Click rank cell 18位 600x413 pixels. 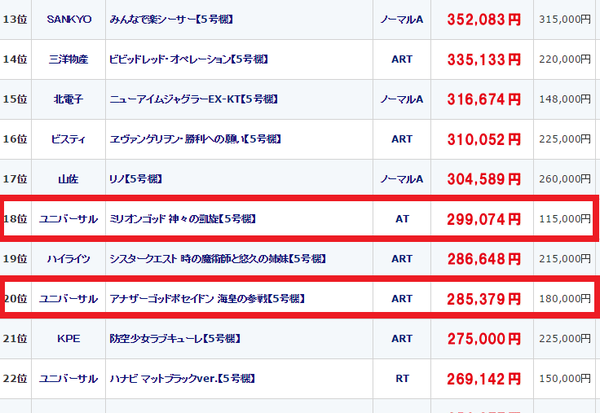[x=16, y=219]
